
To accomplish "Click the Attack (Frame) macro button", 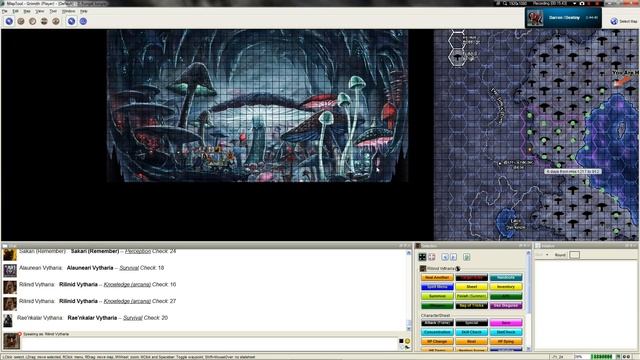I will 437,323.
